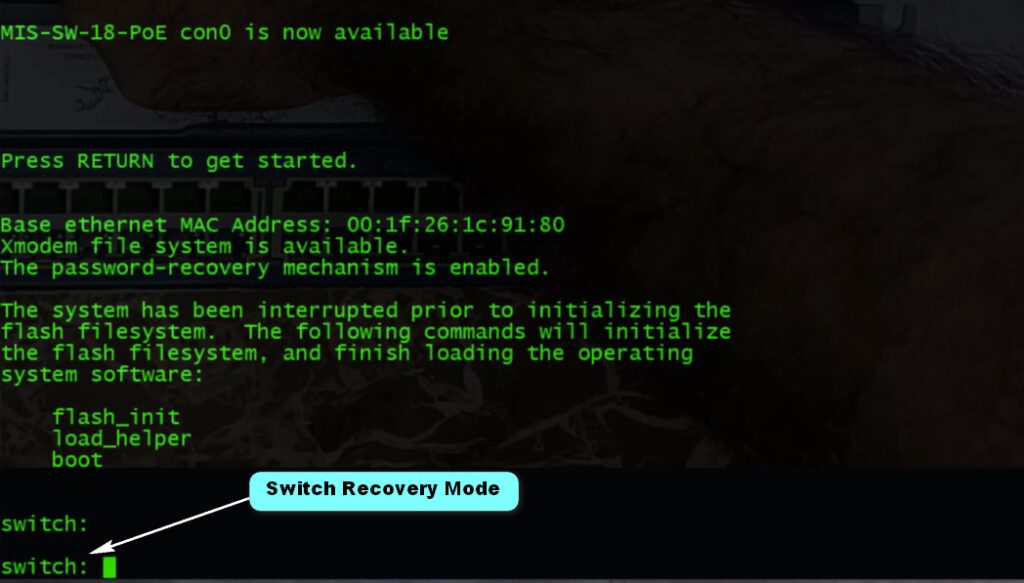Click 'MIS-SW-18-PoE con0 is now available' line
This screenshot has width=1024, height=583.
click(x=225, y=33)
